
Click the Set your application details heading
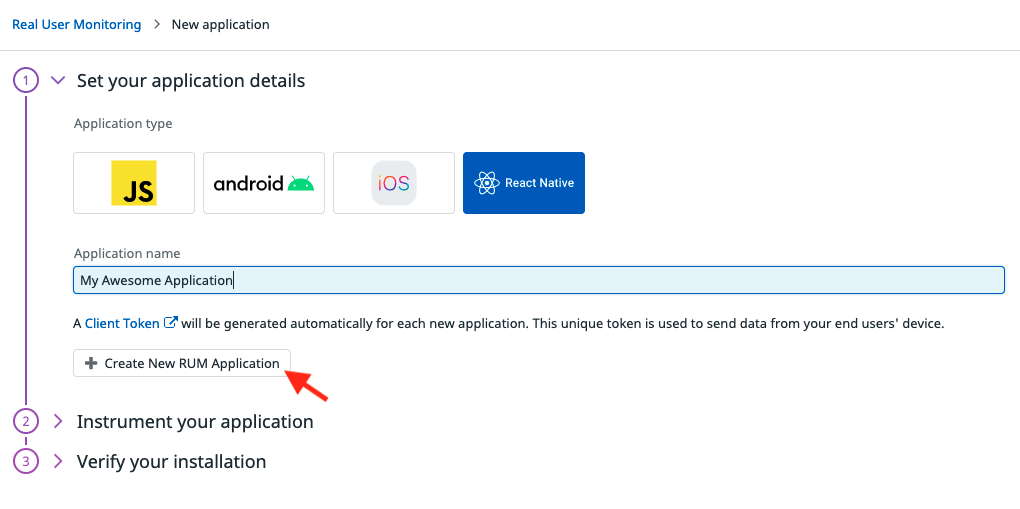(x=191, y=80)
